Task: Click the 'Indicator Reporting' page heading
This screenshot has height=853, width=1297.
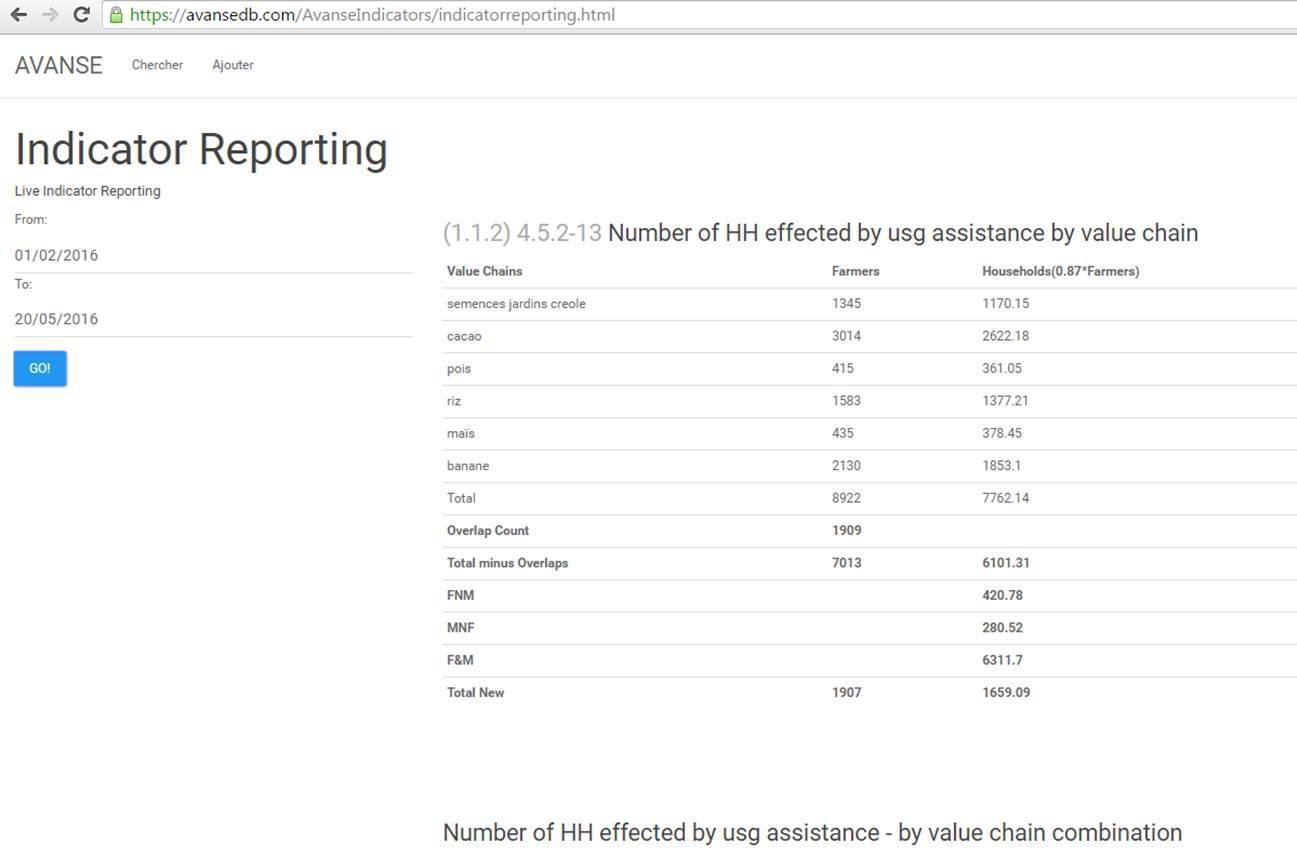Action: pos(201,149)
